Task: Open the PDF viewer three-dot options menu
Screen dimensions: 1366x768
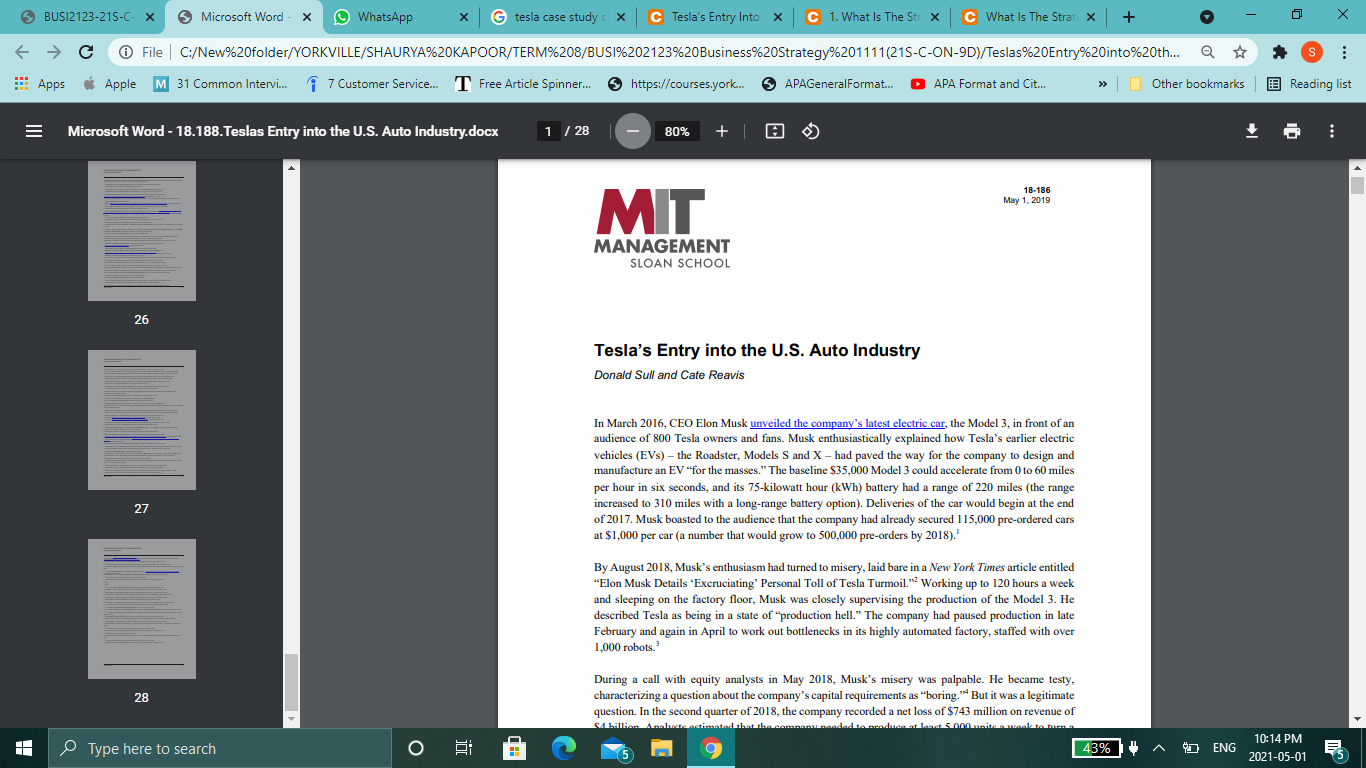Action: tap(1331, 130)
